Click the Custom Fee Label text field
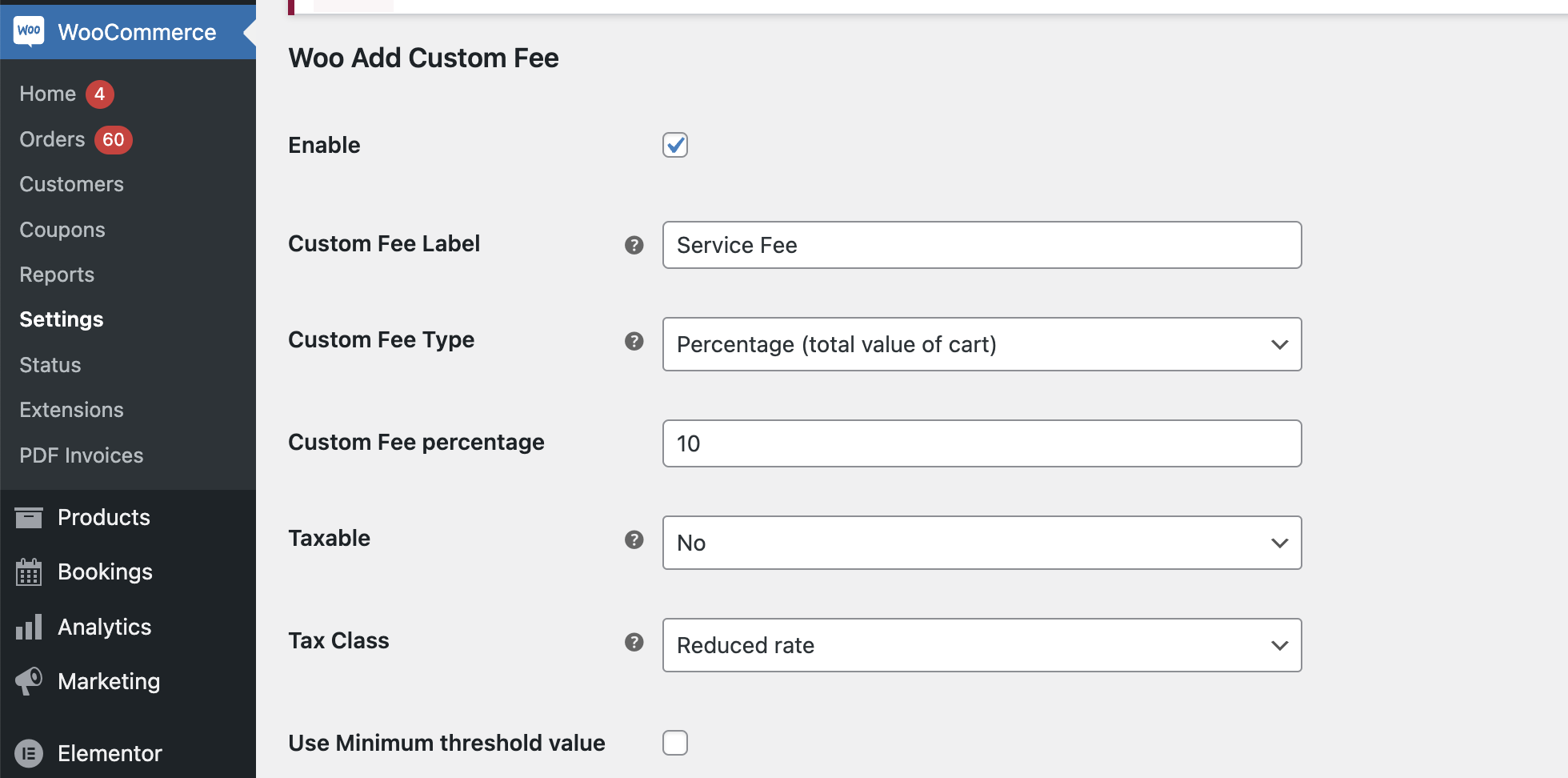 click(x=982, y=245)
